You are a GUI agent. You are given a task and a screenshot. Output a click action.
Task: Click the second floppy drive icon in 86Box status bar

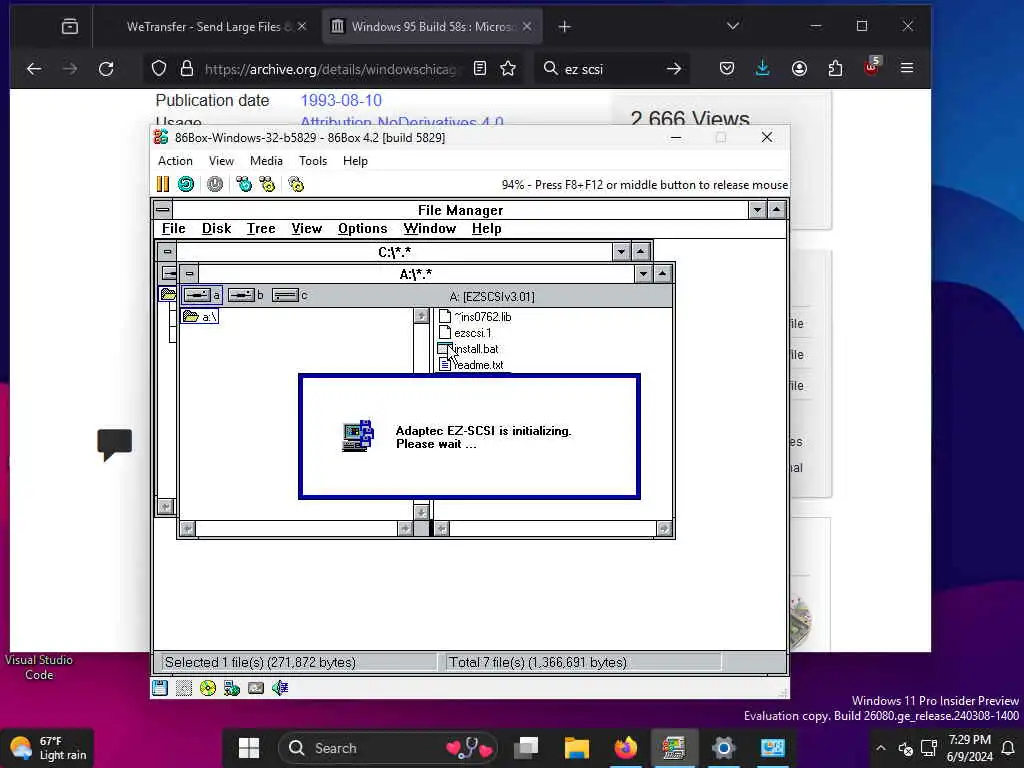coord(184,688)
